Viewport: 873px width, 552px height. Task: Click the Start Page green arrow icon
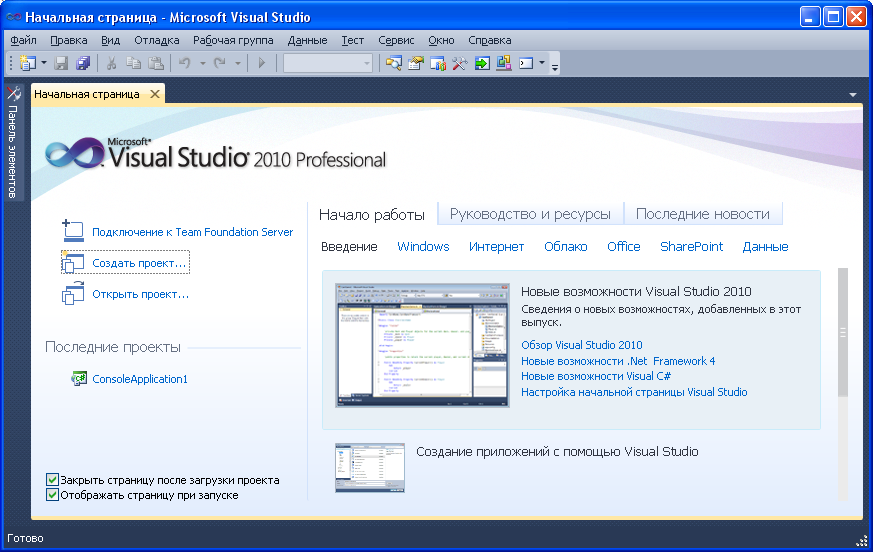(x=482, y=63)
